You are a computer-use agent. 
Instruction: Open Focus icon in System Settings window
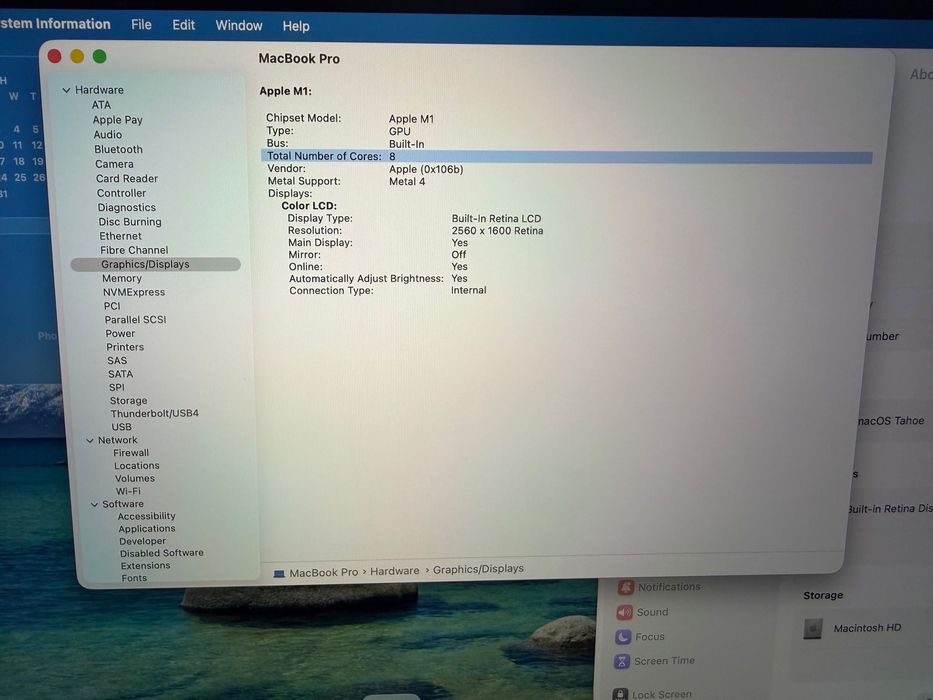pyautogui.click(x=623, y=637)
